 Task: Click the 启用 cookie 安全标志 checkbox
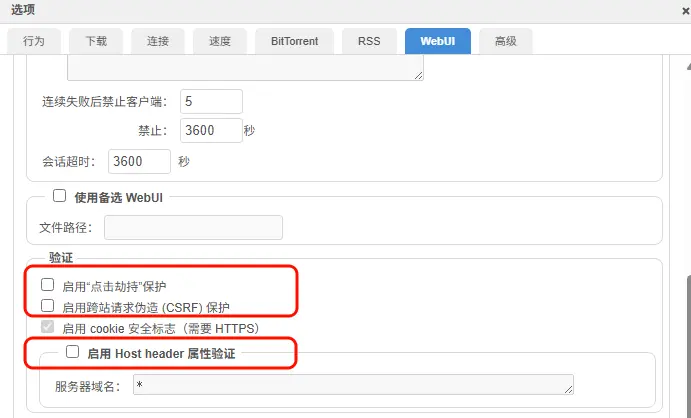point(47,327)
